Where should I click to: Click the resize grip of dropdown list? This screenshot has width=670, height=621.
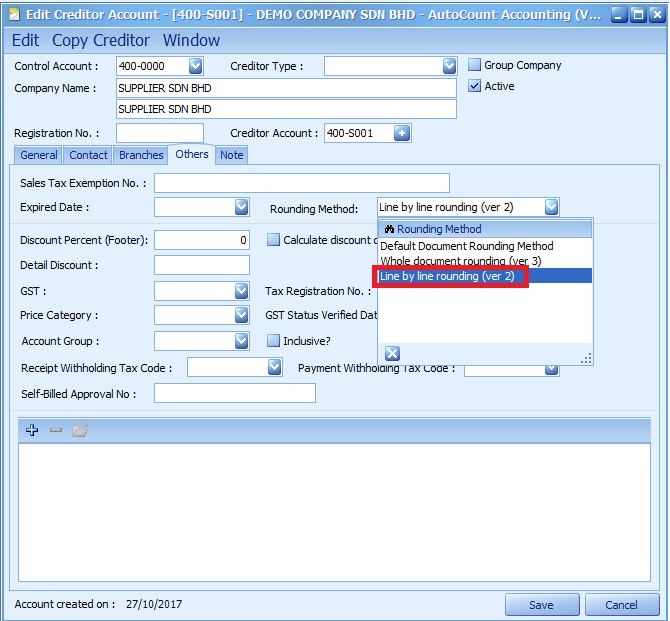point(586,357)
